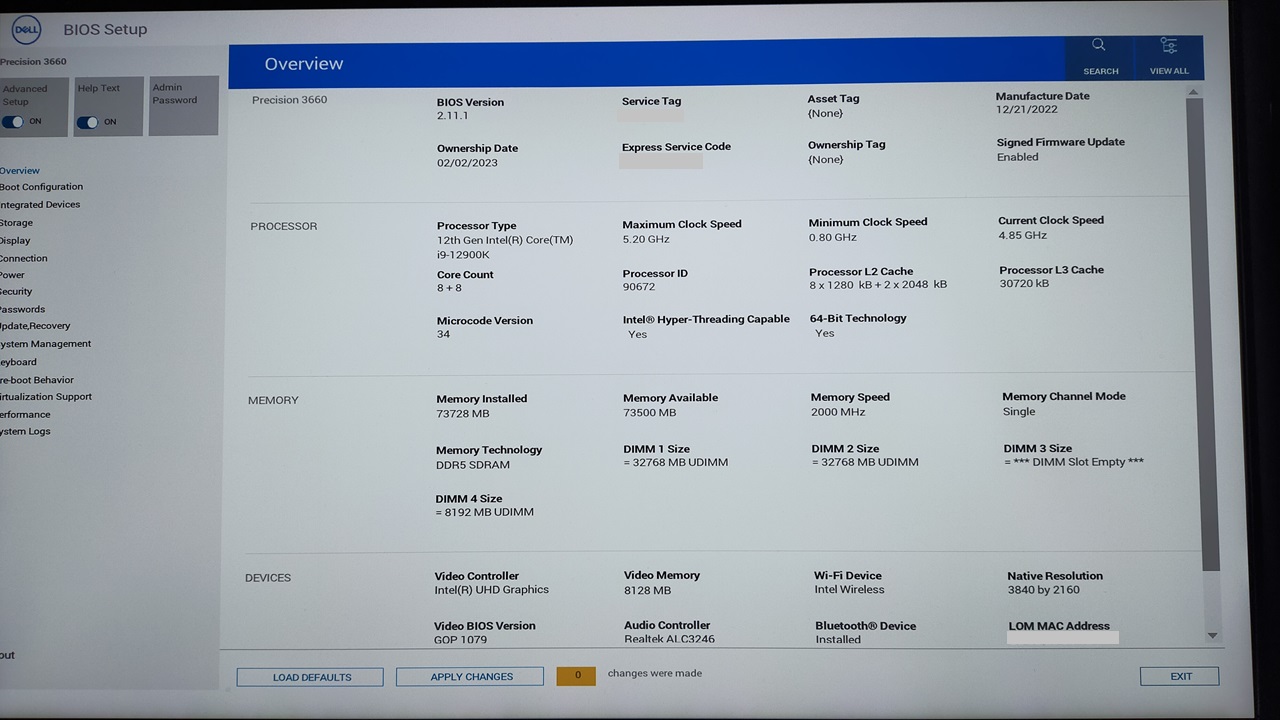Click the Dell logo
The width and height of the screenshot is (1280, 720).
tap(25, 30)
